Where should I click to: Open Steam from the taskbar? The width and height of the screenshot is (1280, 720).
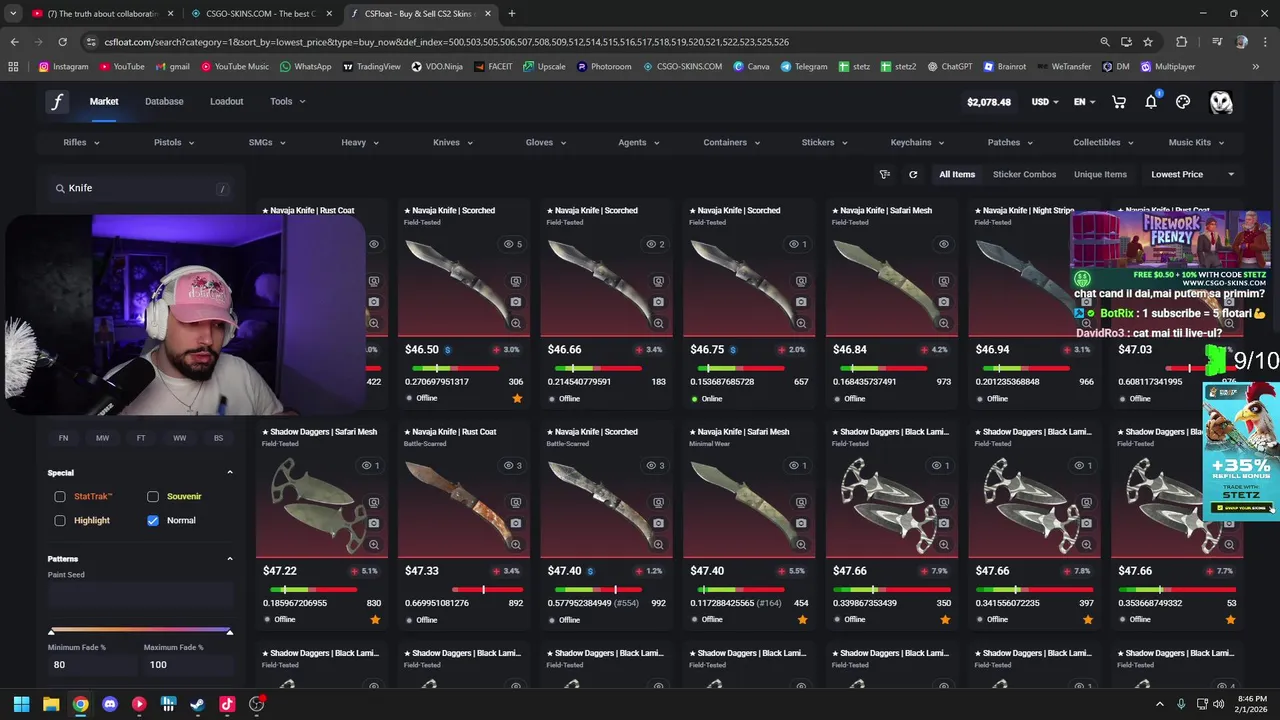click(x=198, y=704)
